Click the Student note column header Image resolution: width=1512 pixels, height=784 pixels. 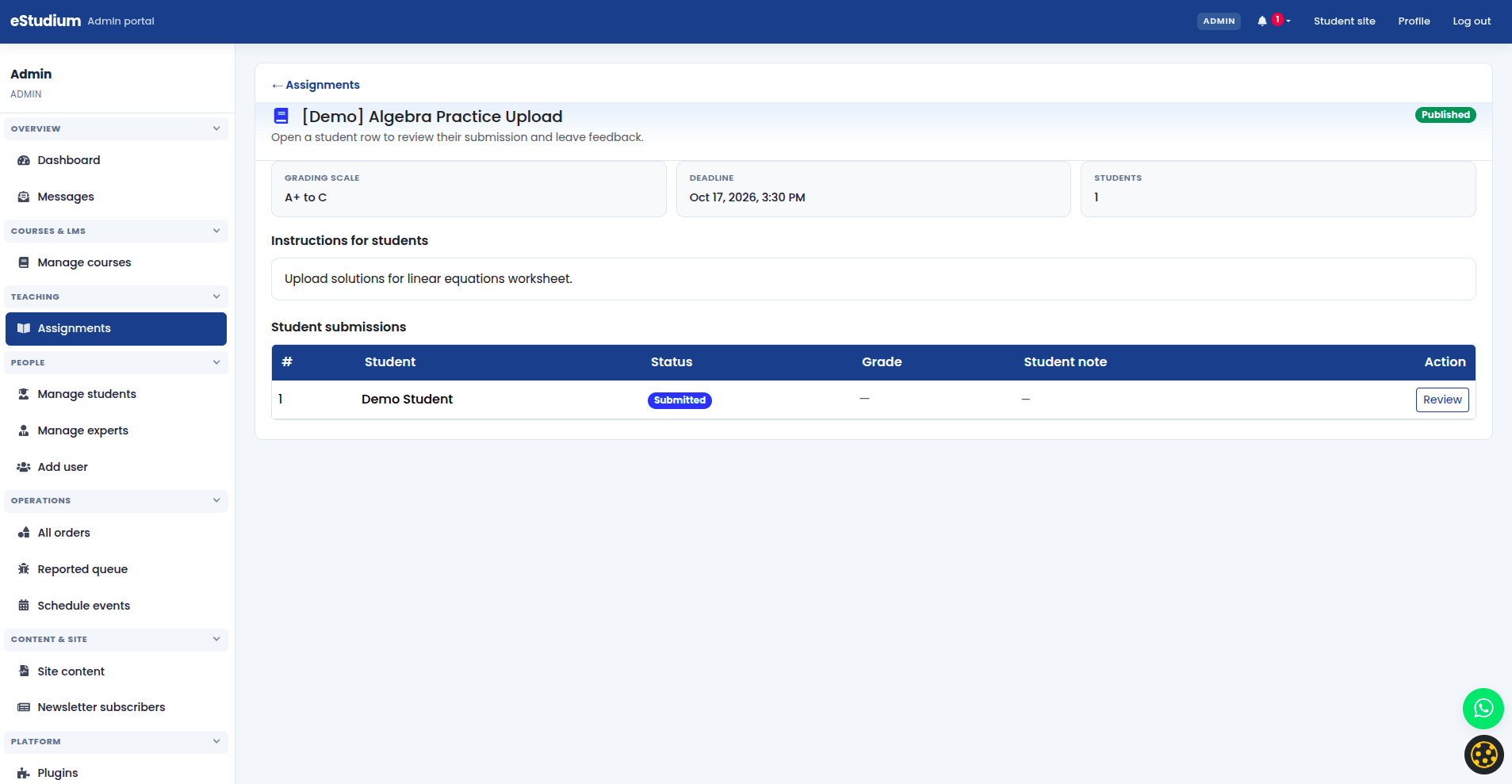click(1065, 362)
